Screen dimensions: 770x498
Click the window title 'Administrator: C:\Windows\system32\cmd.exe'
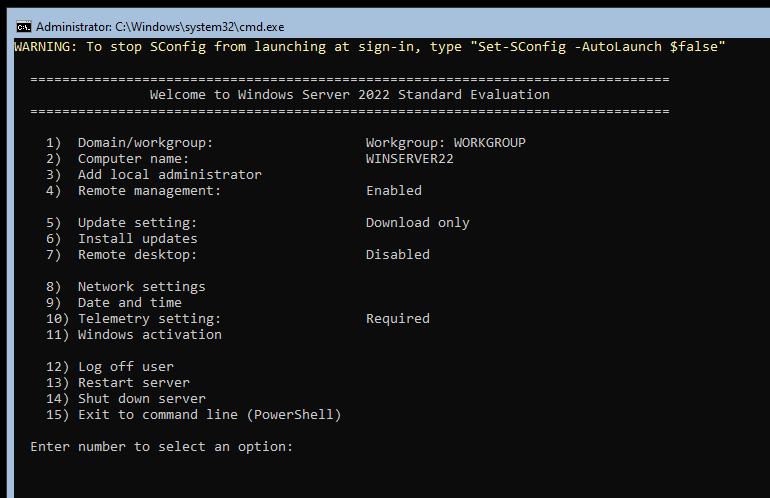coord(160,27)
